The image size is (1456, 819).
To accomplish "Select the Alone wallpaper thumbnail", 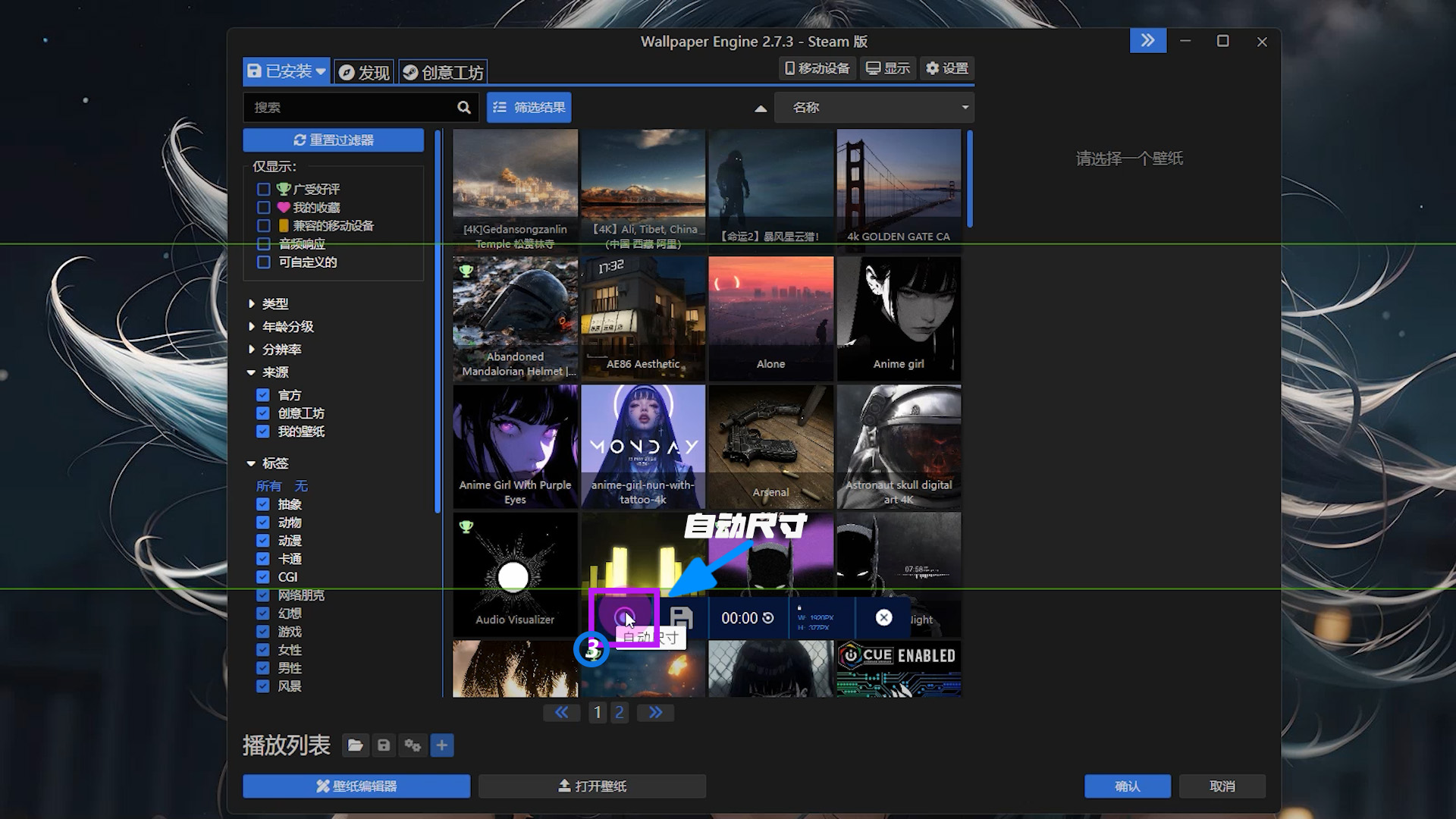I will [770, 318].
